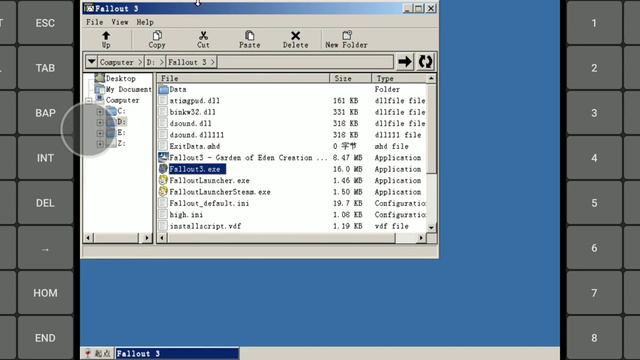Click the FalloutLauncher.exe Vault Boy icon
The width and height of the screenshot is (640, 360).
[163, 180]
